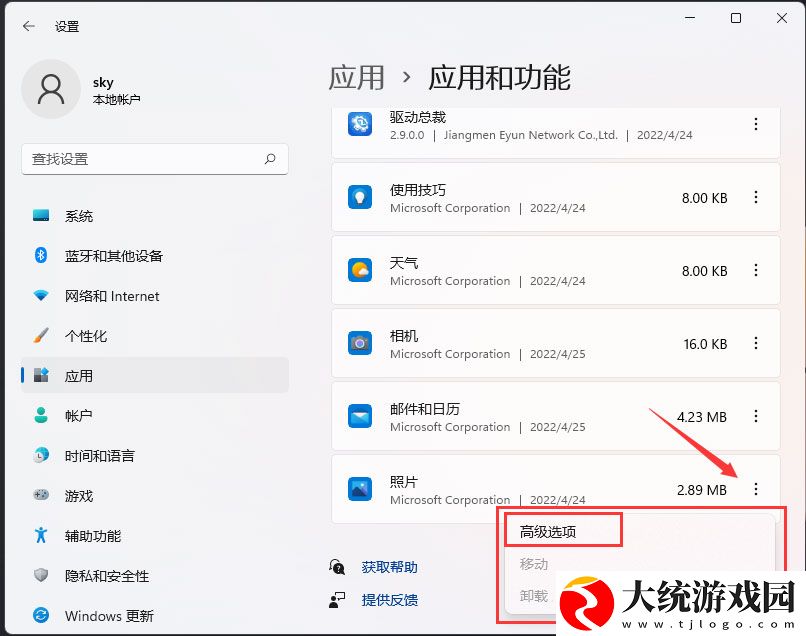Image resolution: width=806 pixels, height=636 pixels.
Task: Click the Windows 更新 sync icon
Action: (41, 615)
